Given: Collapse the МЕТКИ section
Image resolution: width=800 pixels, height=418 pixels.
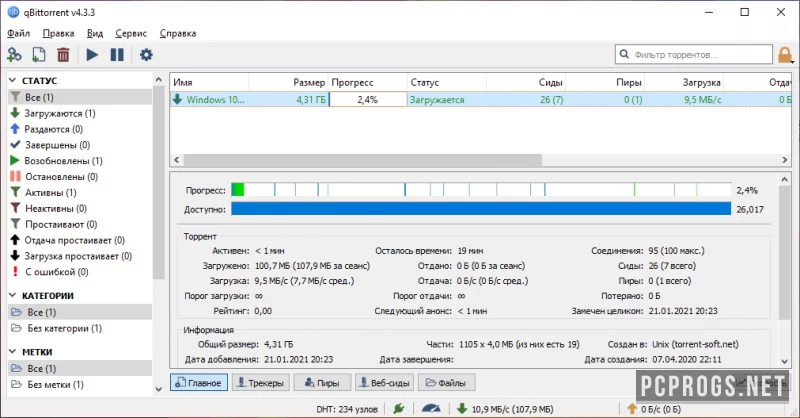Looking at the screenshot, I should (13, 352).
